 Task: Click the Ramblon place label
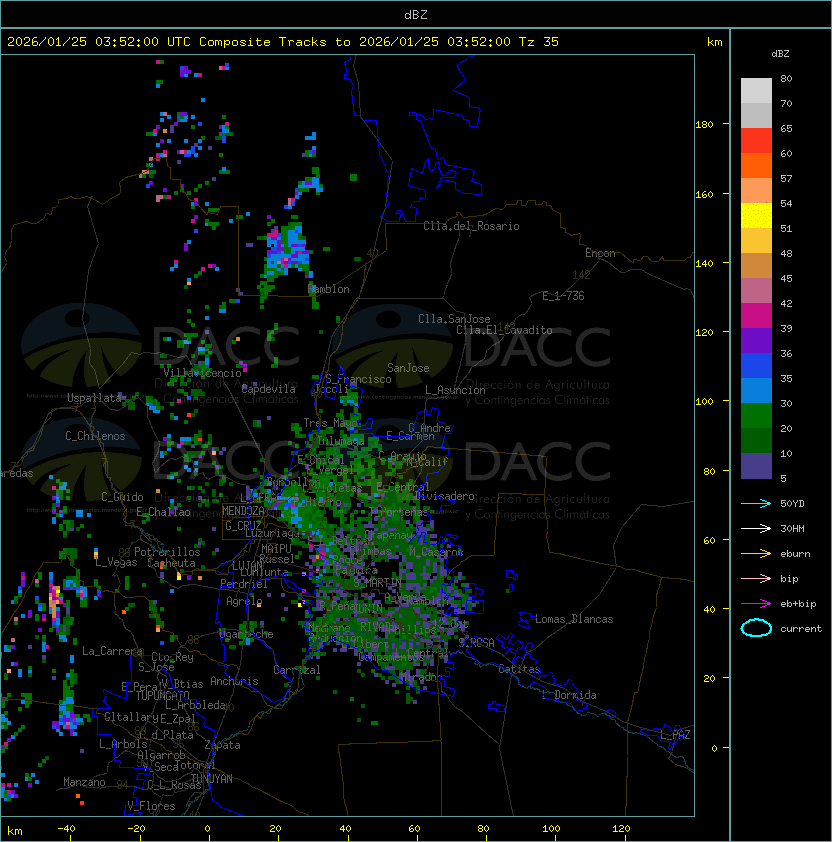click(x=328, y=289)
